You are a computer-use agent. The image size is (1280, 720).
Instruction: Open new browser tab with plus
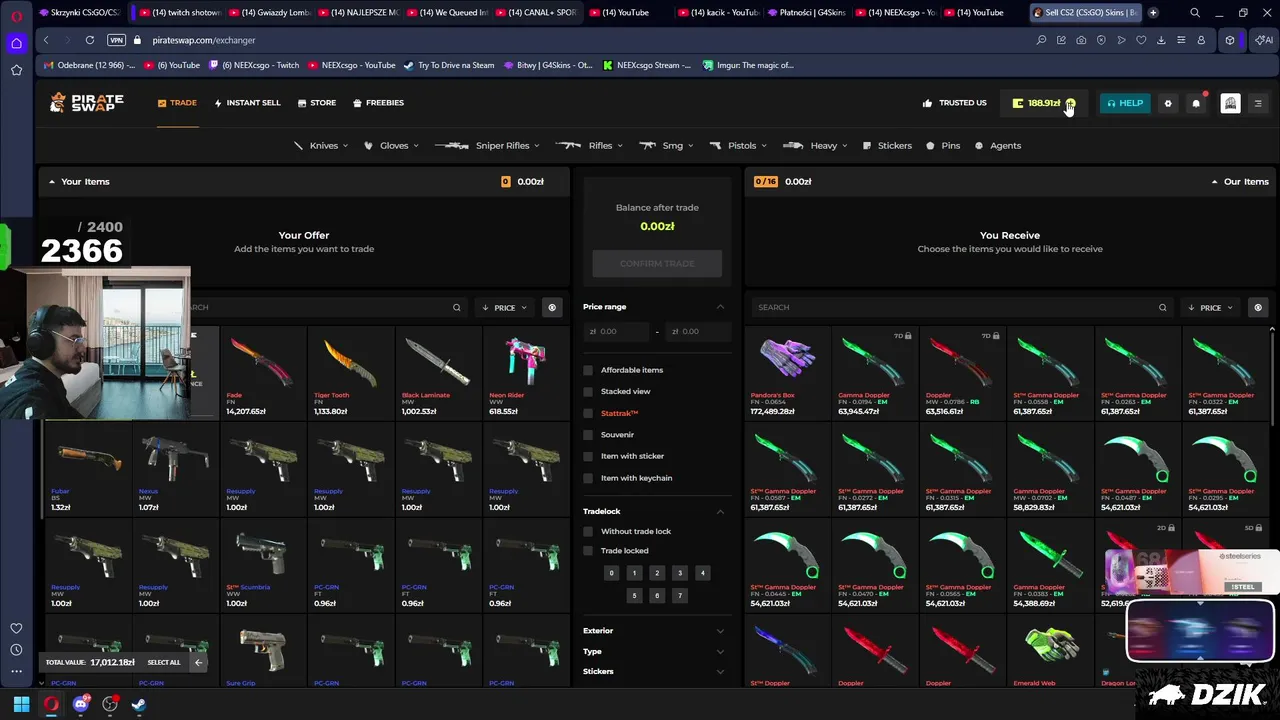[x=1153, y=12]
